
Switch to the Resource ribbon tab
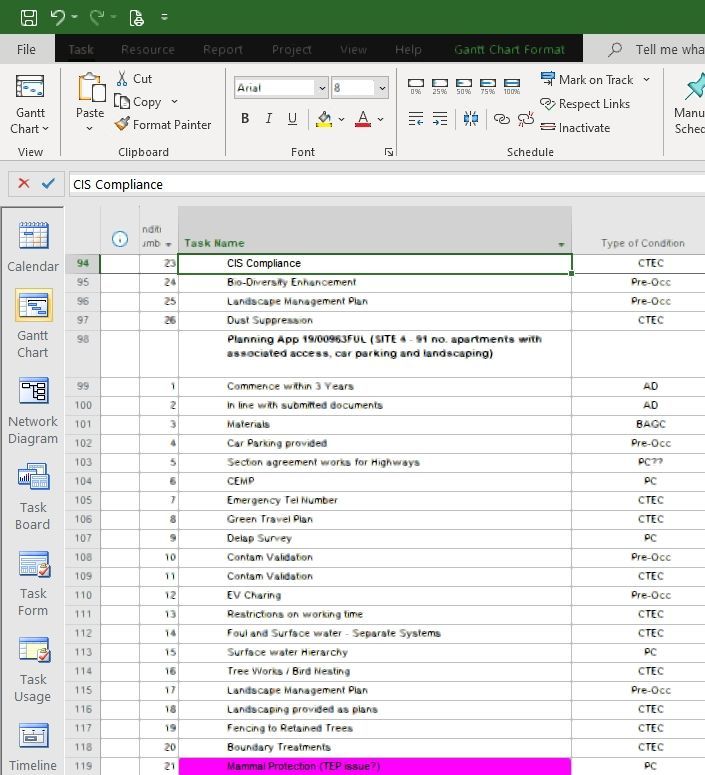(x=148, y=49)
